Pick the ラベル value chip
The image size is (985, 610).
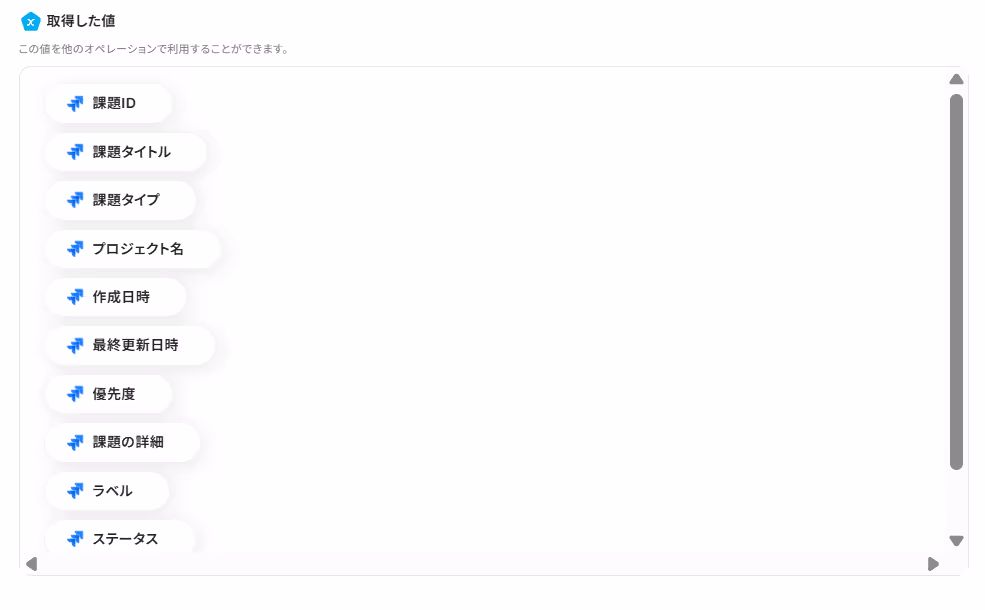(107, 491)
